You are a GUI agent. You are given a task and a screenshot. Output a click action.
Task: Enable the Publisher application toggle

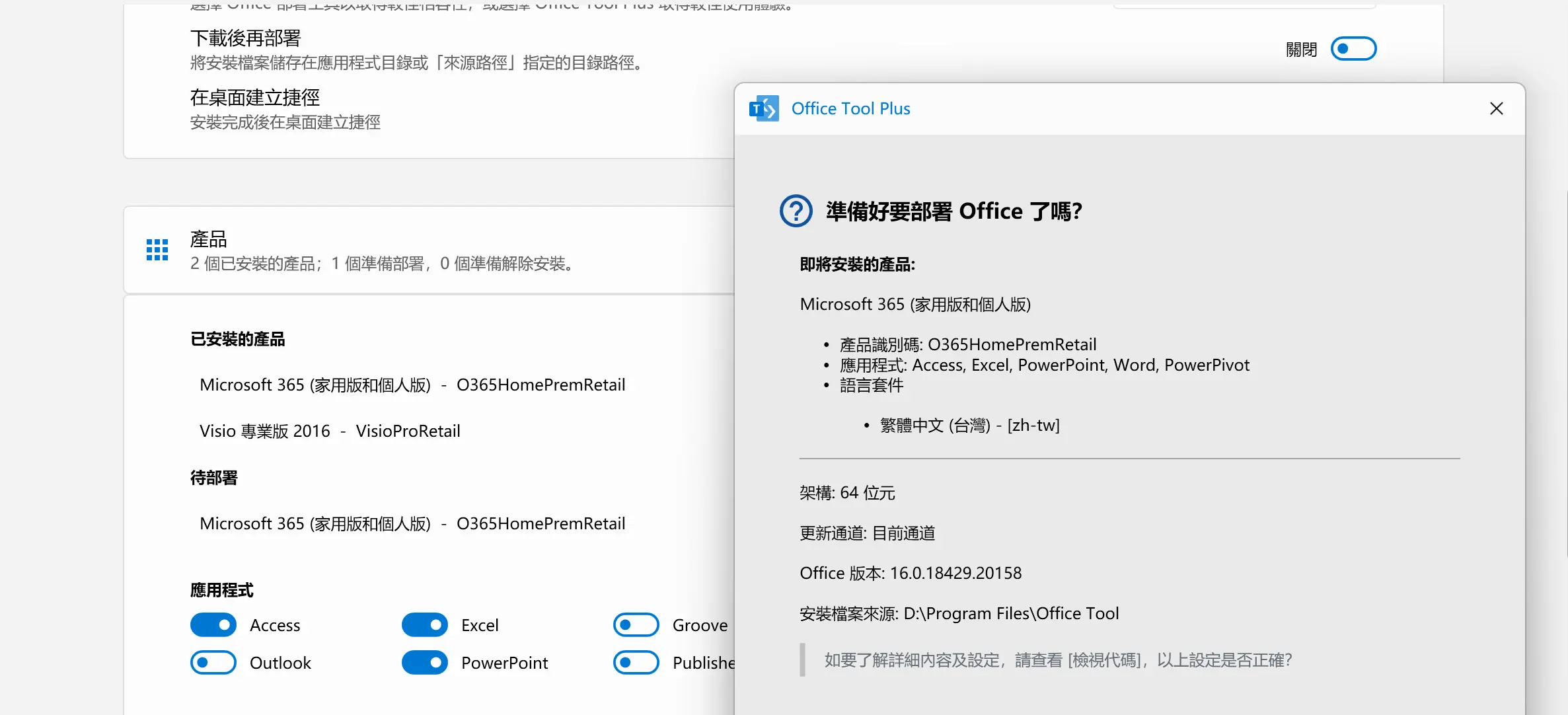click(636, 663)
